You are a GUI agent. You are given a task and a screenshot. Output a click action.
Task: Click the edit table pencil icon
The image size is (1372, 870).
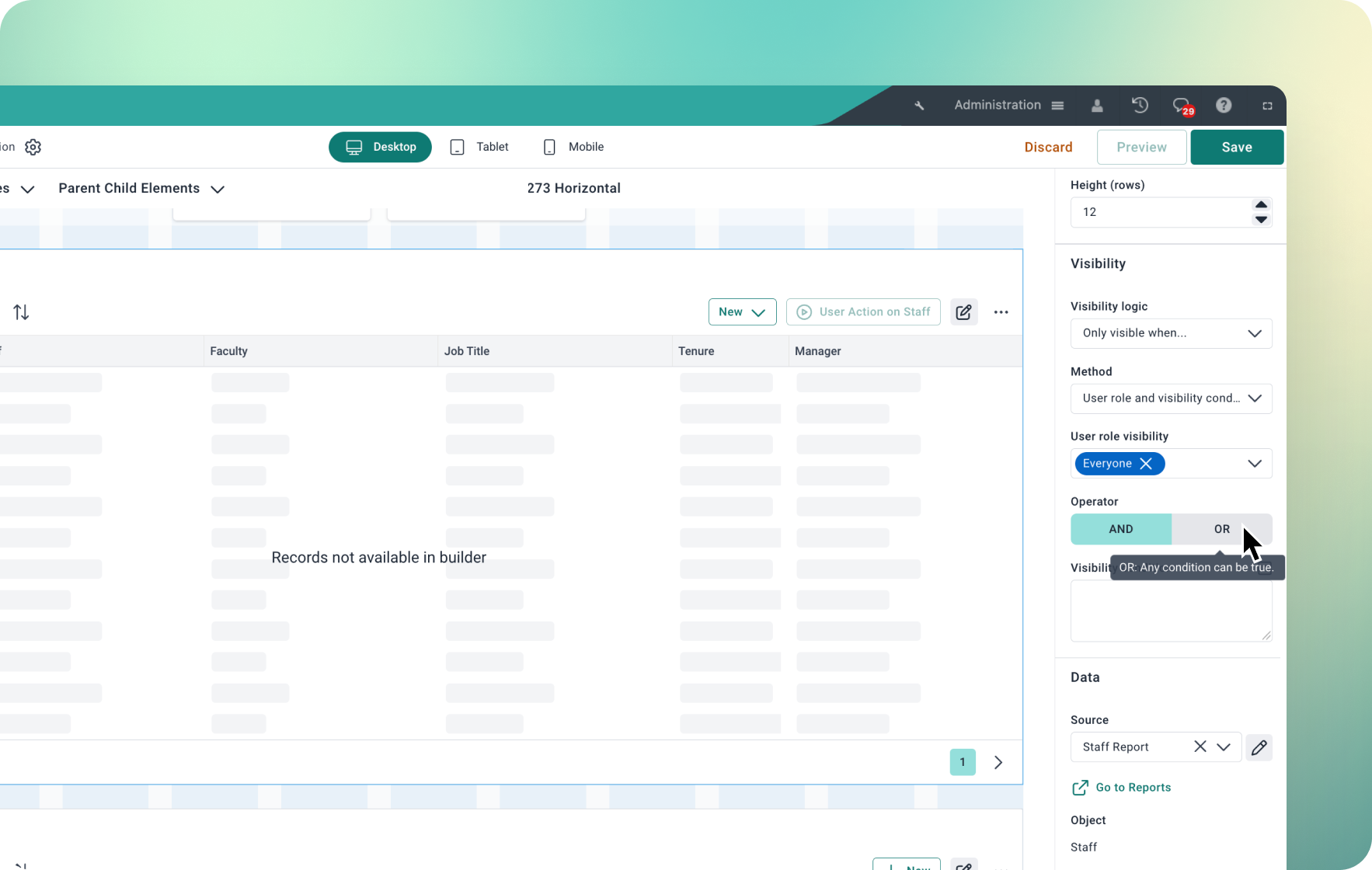(963, 312)
